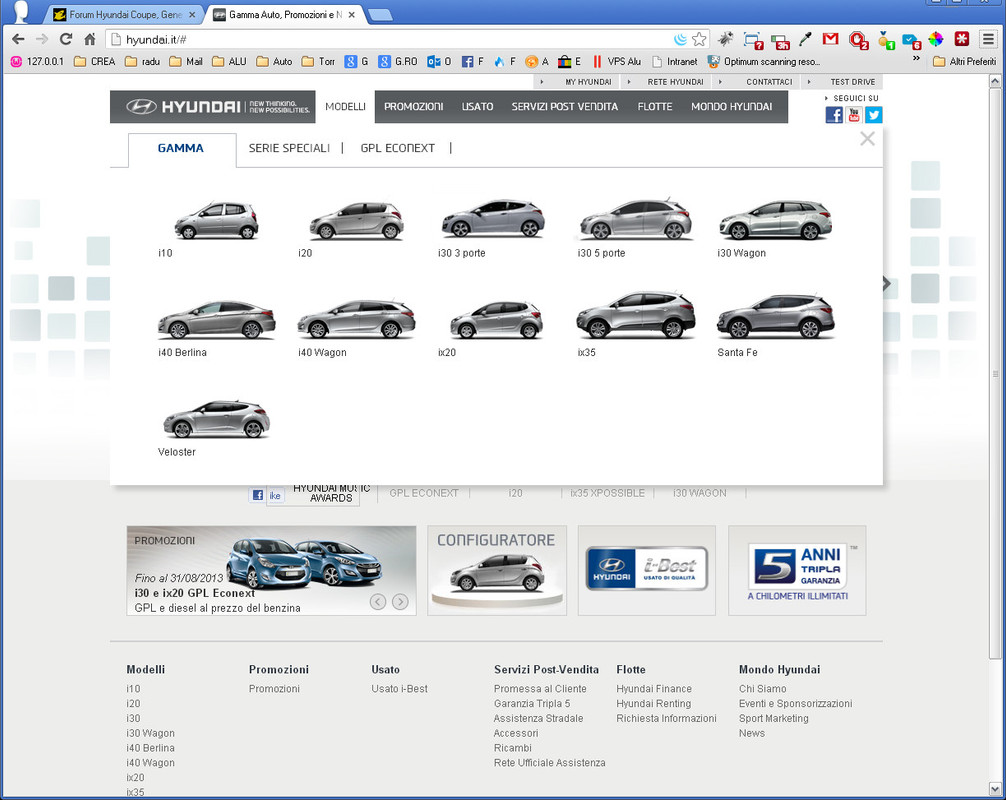The height and width of the screenshot is (800, 1006).
Task: Go to next promotion with right arrow
Action: [400, 602]
